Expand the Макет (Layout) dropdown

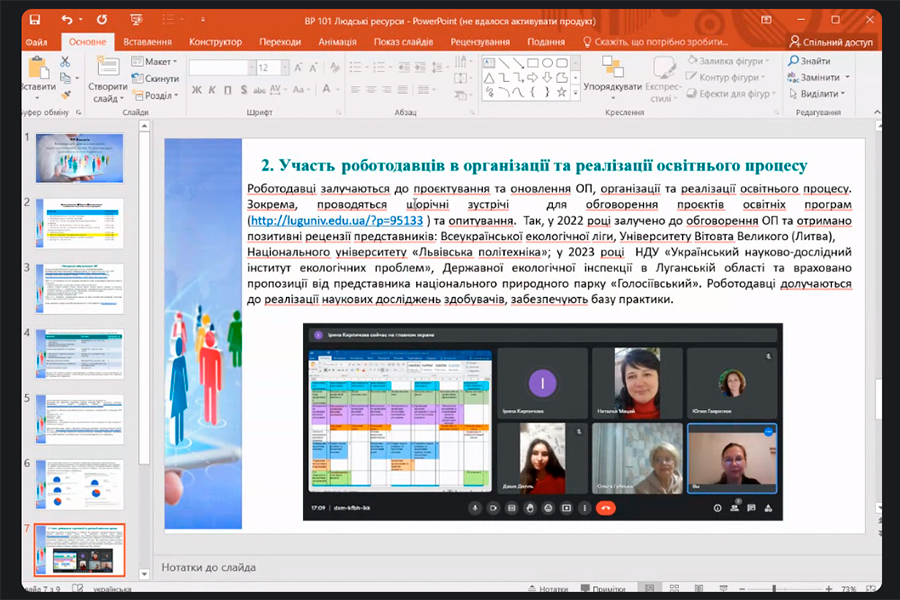coord(158,61)
